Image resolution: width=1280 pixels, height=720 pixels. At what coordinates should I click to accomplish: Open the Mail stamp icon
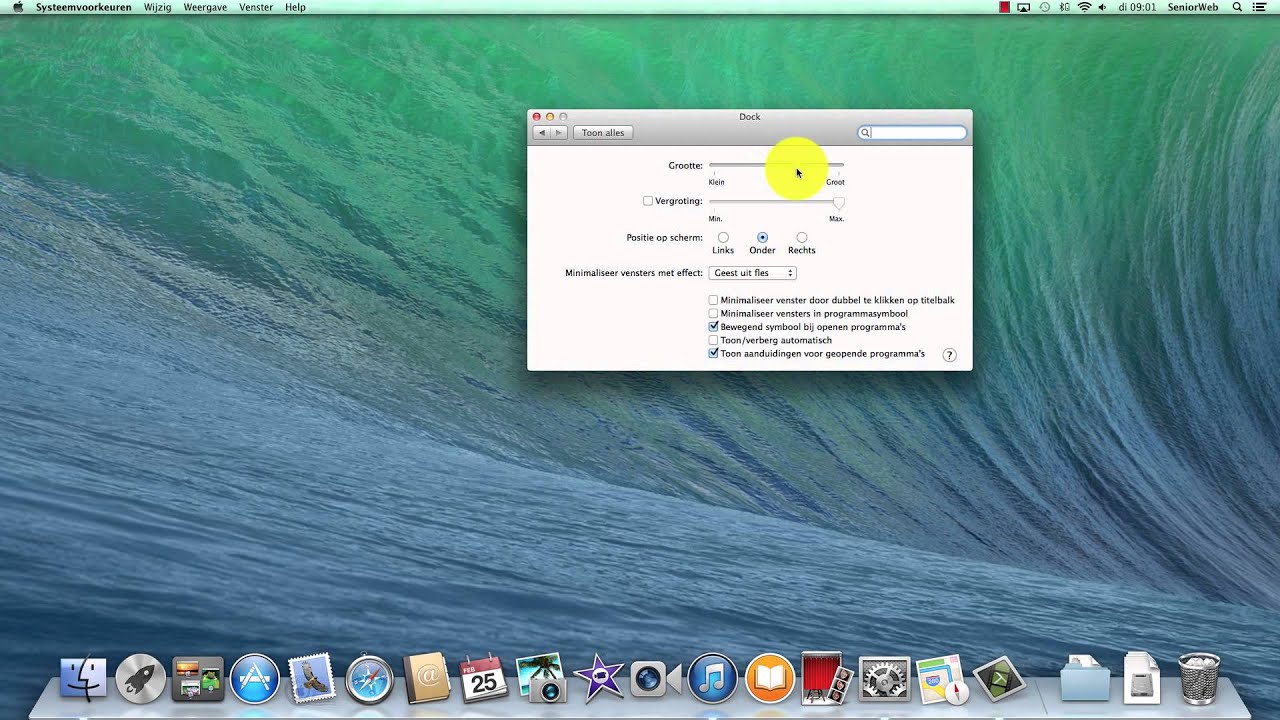click(x=312, y=678)
